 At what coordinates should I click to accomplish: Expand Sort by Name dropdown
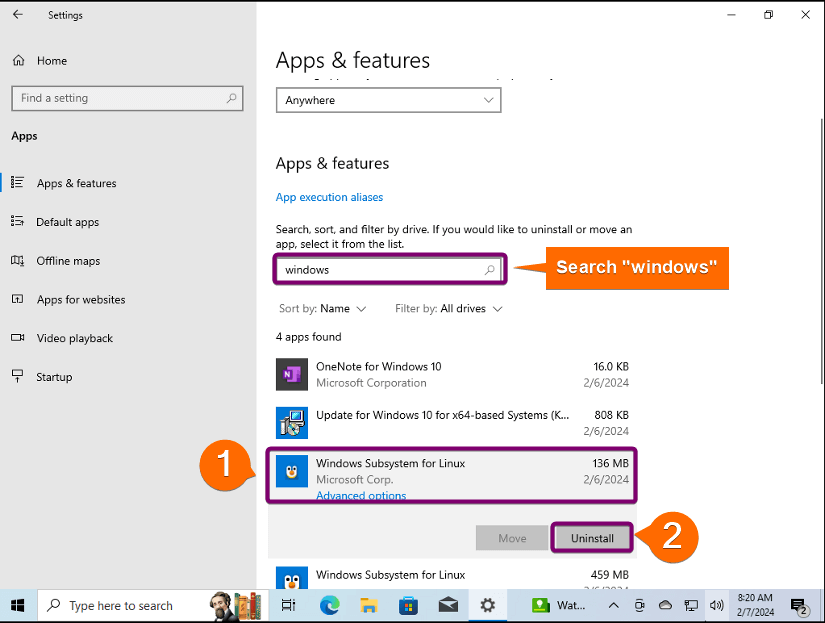coord(322,309)
